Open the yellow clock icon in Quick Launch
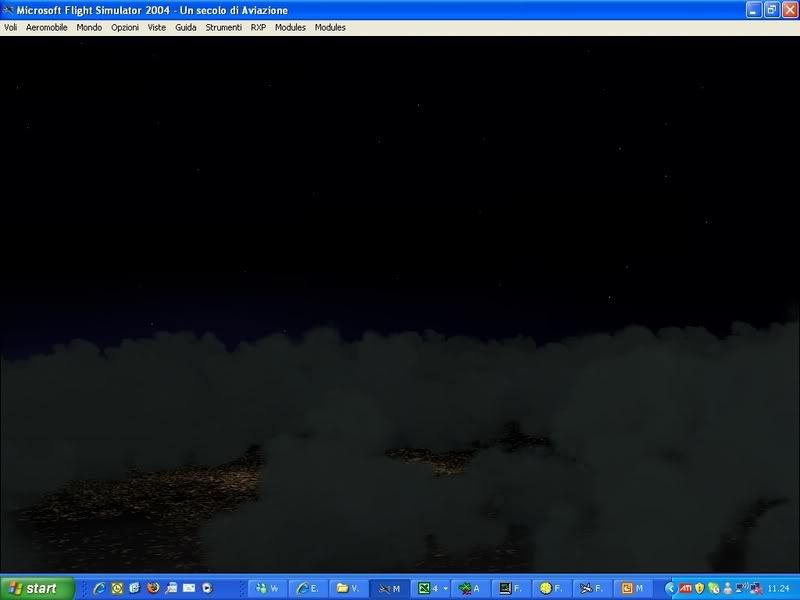Image resolution: width=800 pixels, height=600 pixels. coord(117,588)
